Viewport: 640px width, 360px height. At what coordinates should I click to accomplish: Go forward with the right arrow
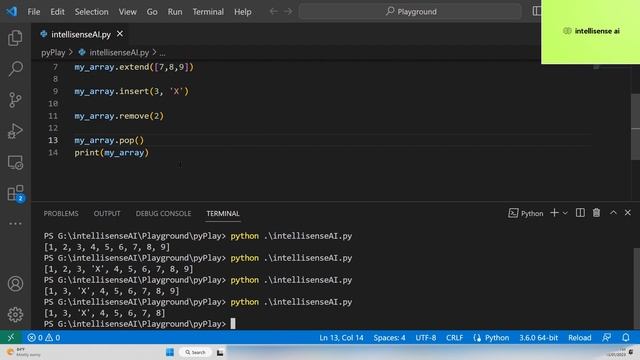[288, 11]
